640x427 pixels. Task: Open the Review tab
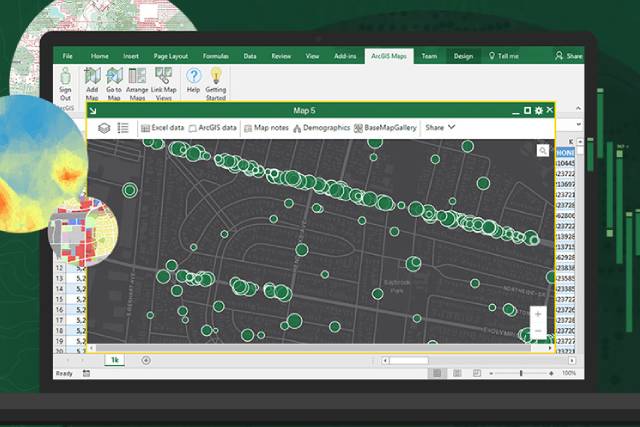(x=281, y=56)
